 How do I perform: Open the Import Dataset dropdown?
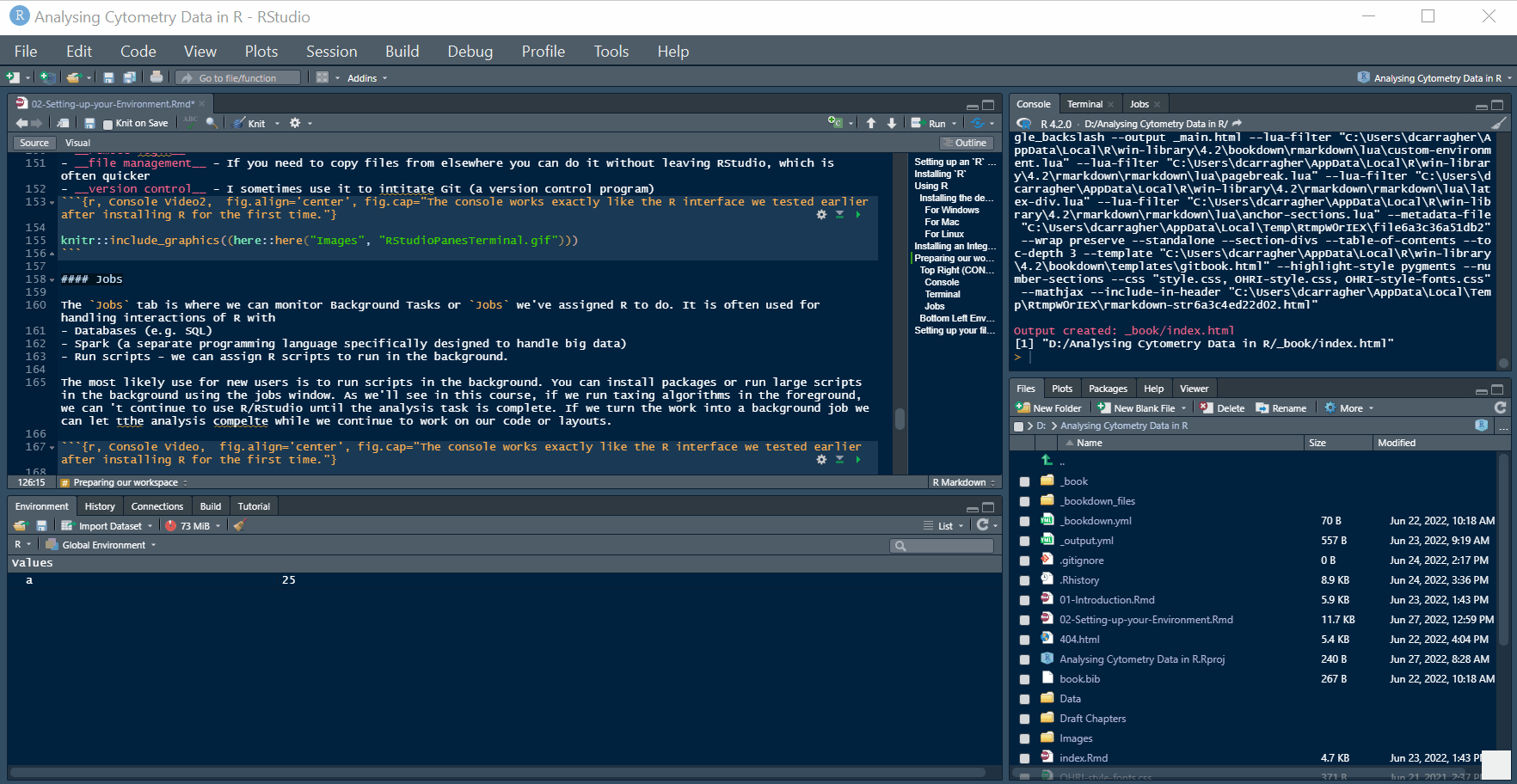coord(106,526)
